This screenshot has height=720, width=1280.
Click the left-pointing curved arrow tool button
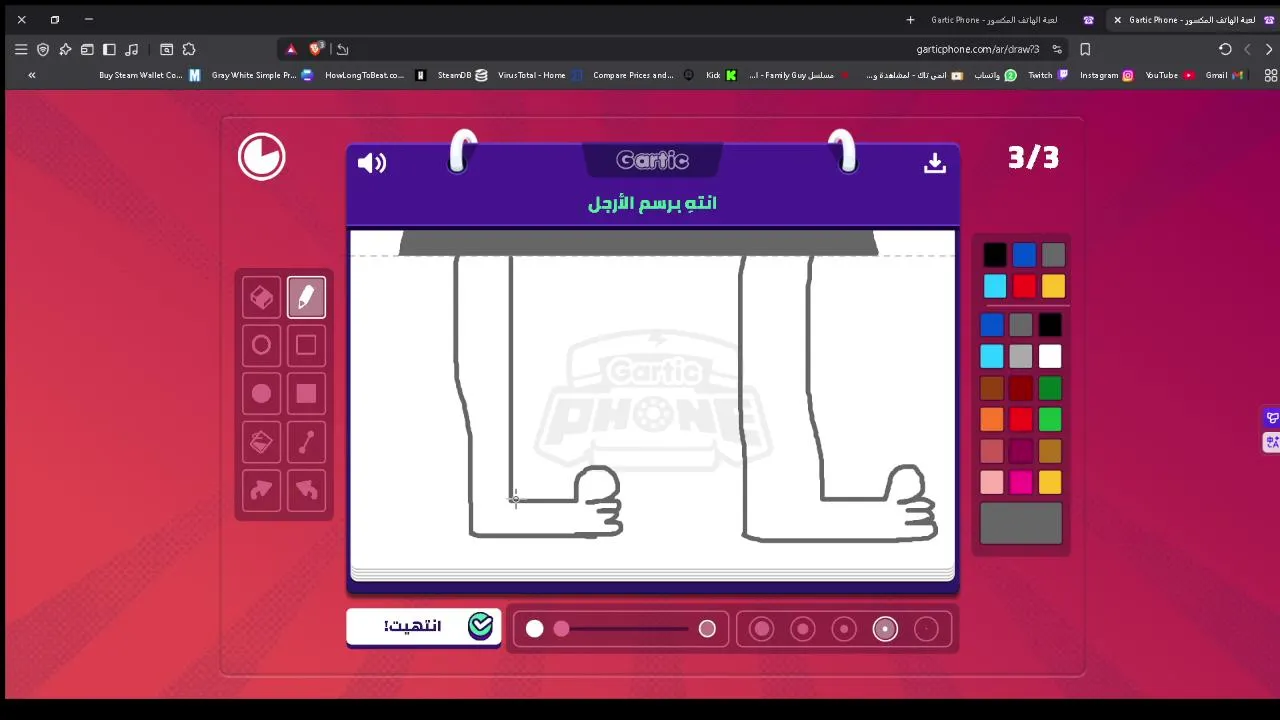coord(306,490)
